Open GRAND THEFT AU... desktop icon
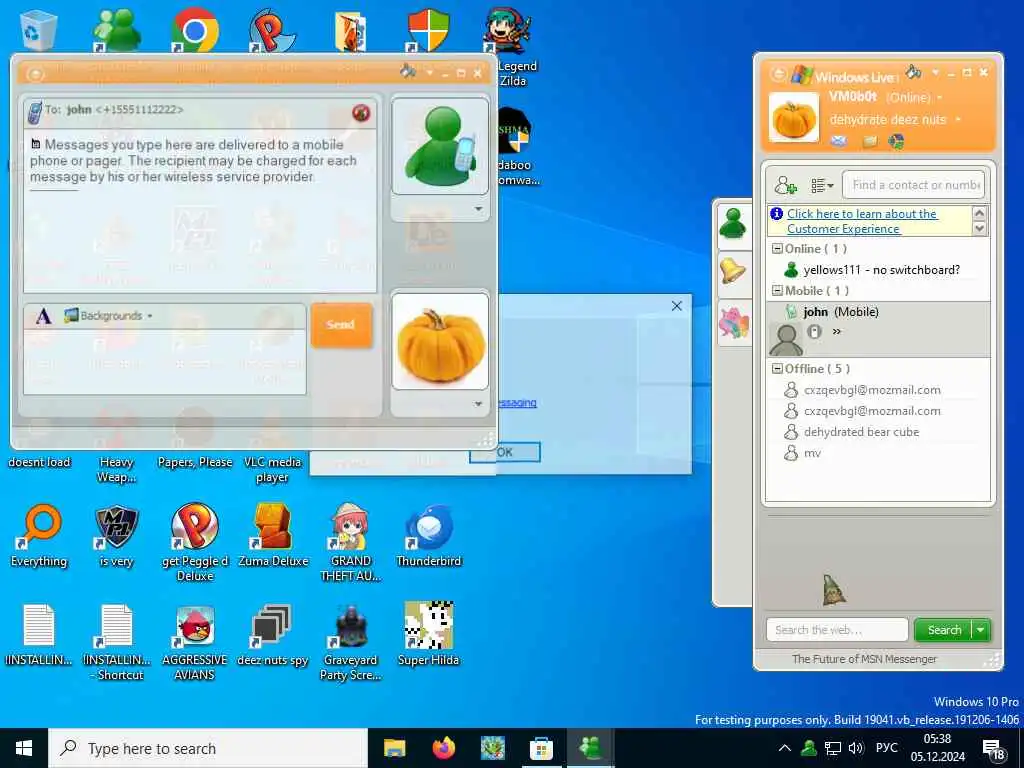This screenshot has height=768, width=1024. coord(351,542)
